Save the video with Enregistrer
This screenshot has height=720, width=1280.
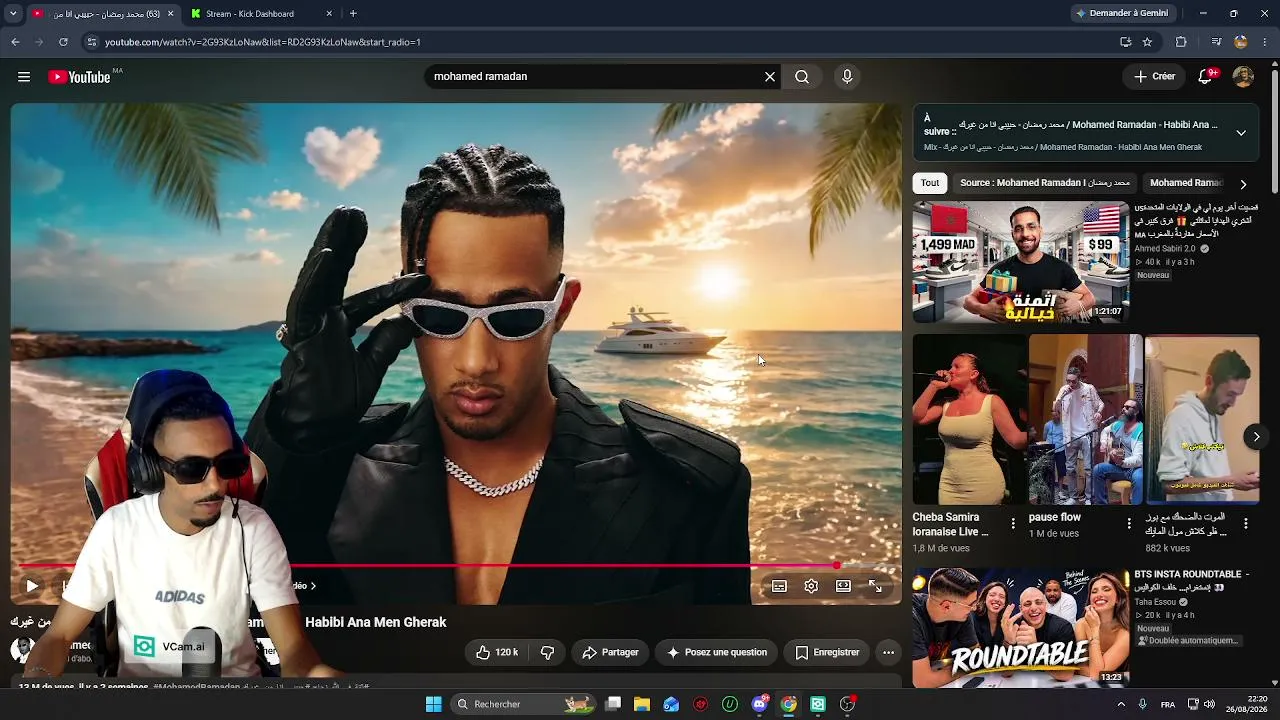(826, 652)
